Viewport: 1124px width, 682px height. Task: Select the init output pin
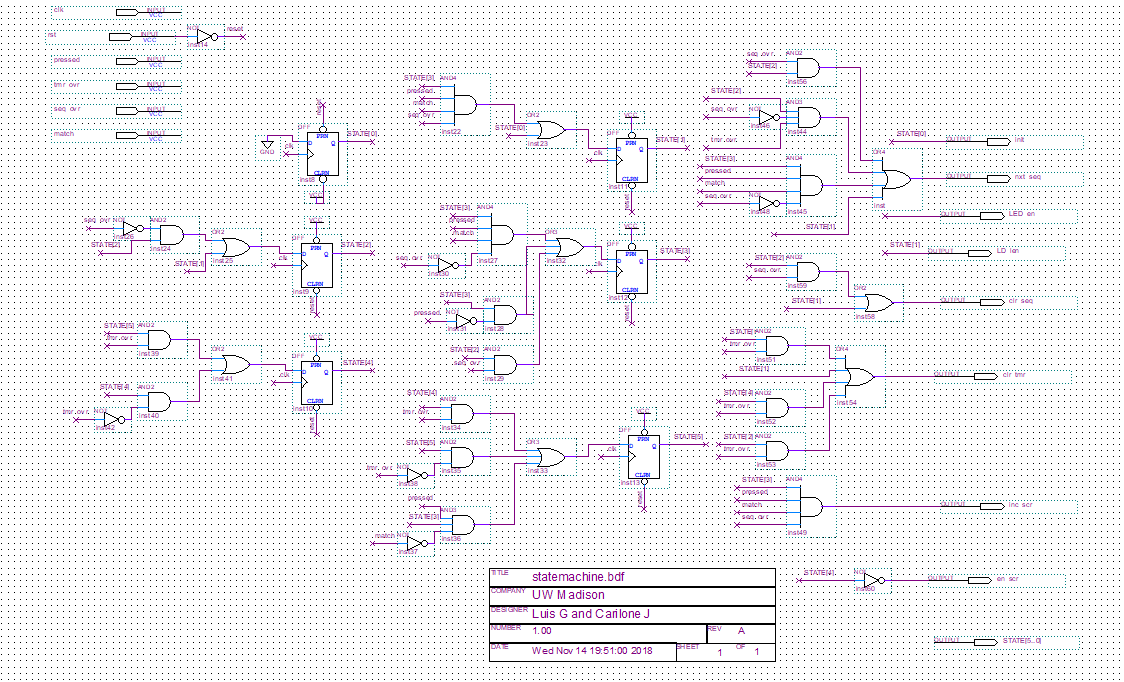coord(999,141)
